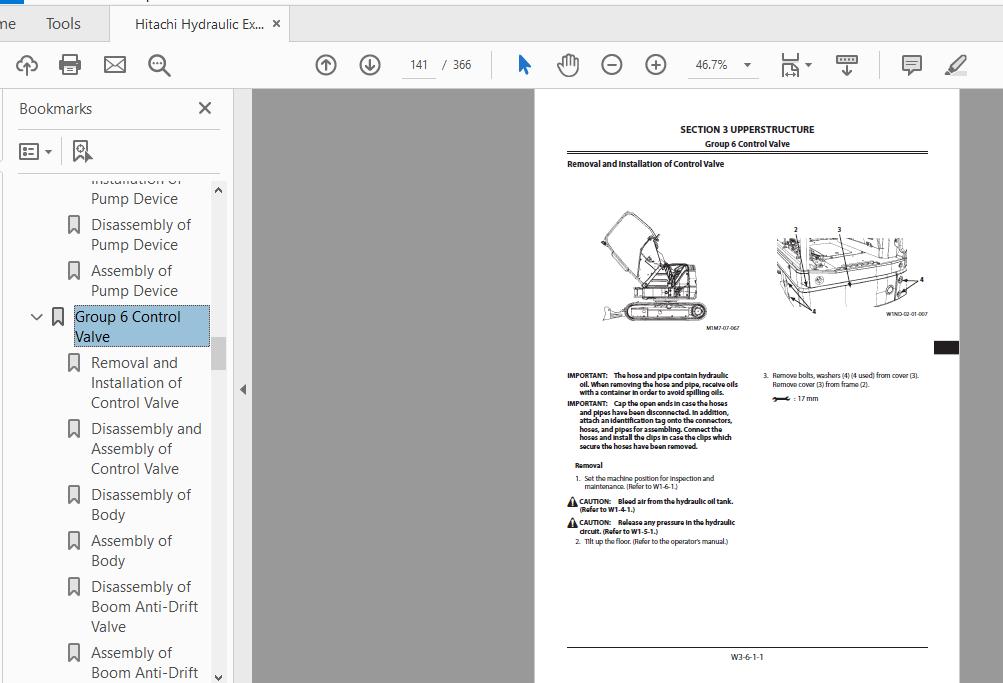1003x683 pixels.
Task: Click the print icon in toolbar
Action: coord(70,65)
